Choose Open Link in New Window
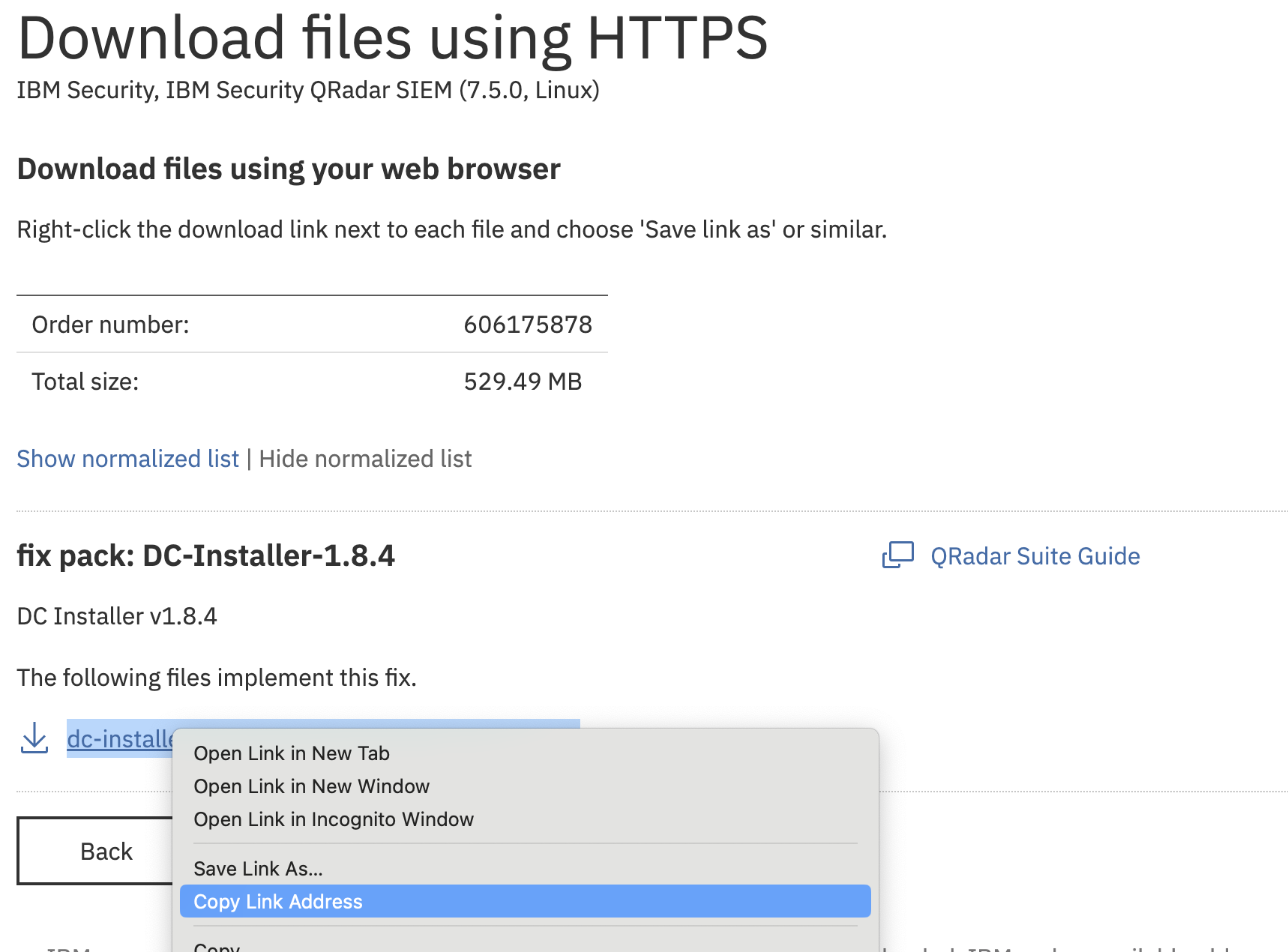 click(x=311, y=786)
